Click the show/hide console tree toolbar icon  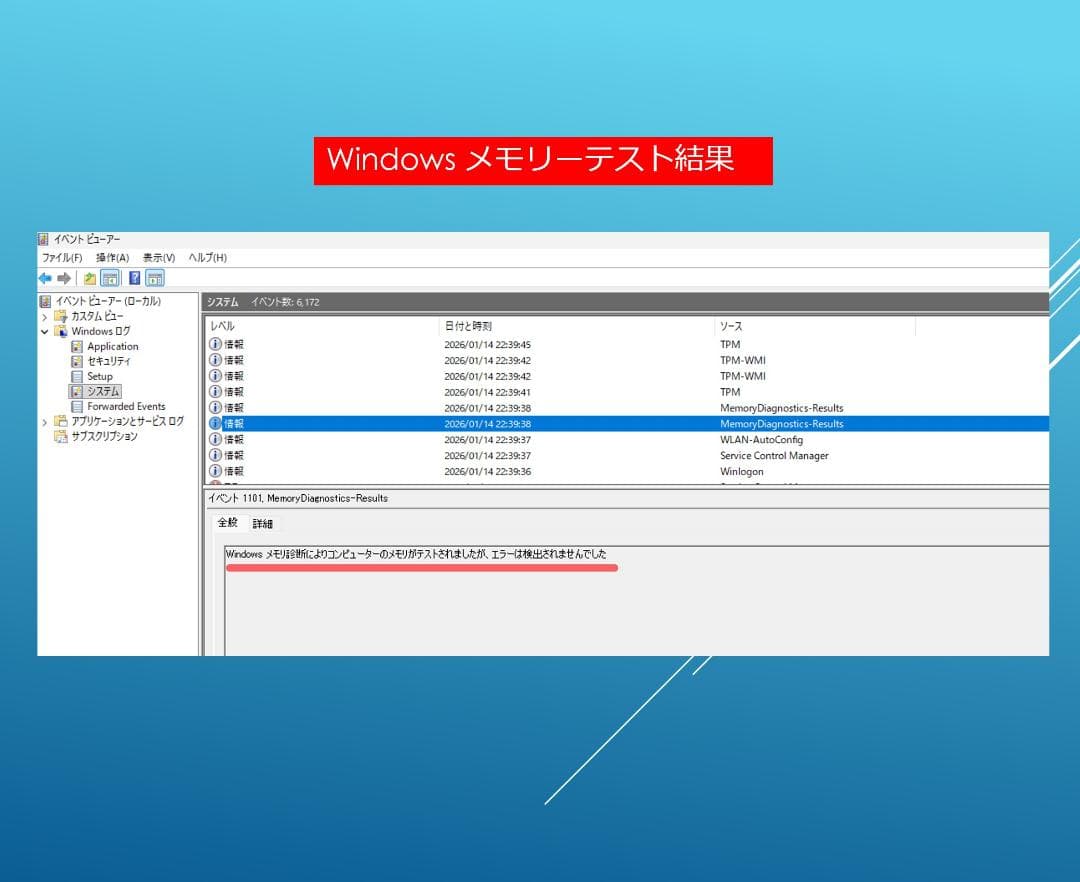111,277
